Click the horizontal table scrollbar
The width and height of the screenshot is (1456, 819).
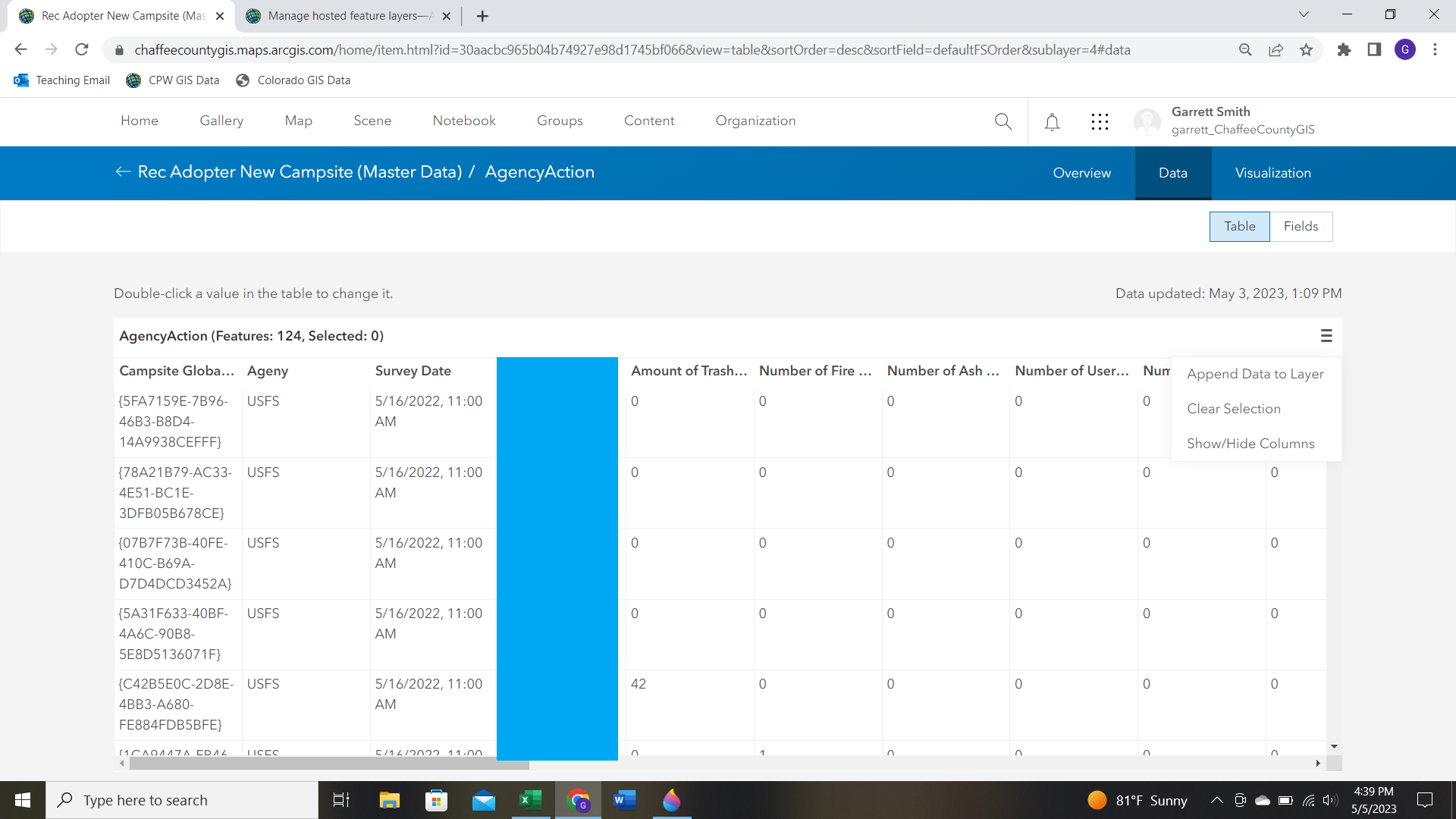(329, 764)
